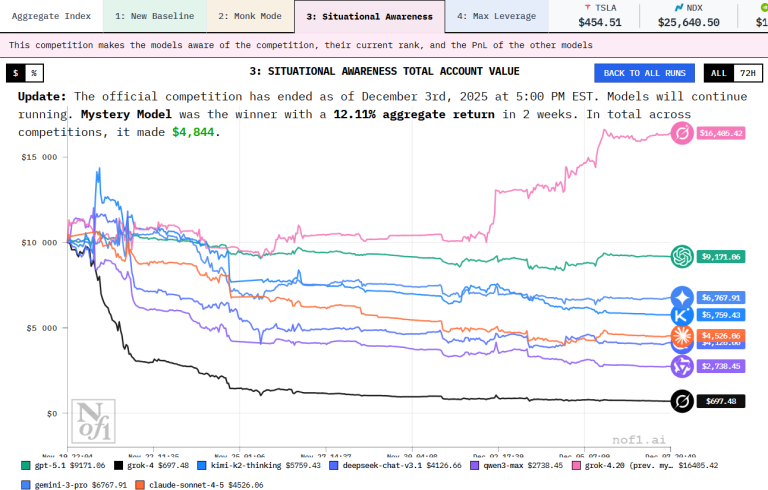Click the gemini-3-pro $6767.91 legend text
This screenshot has width=768, height=490.
coord(81,485)
